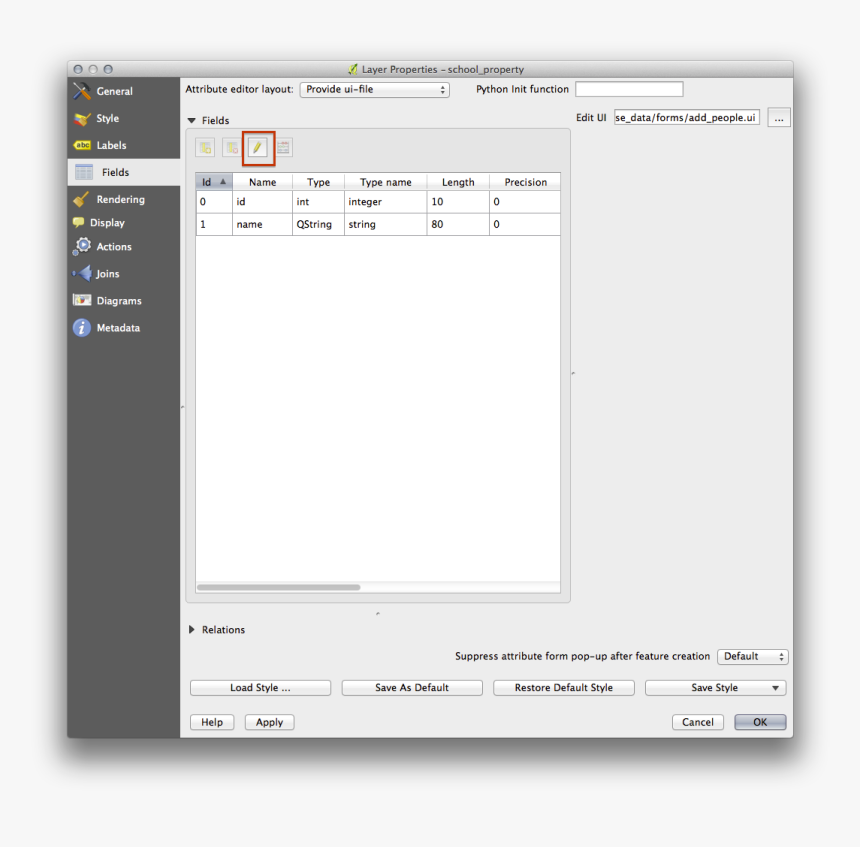This screenshot has width=860, height=847.
Task: Click the Delete column icon
Action: coord(231,146)
